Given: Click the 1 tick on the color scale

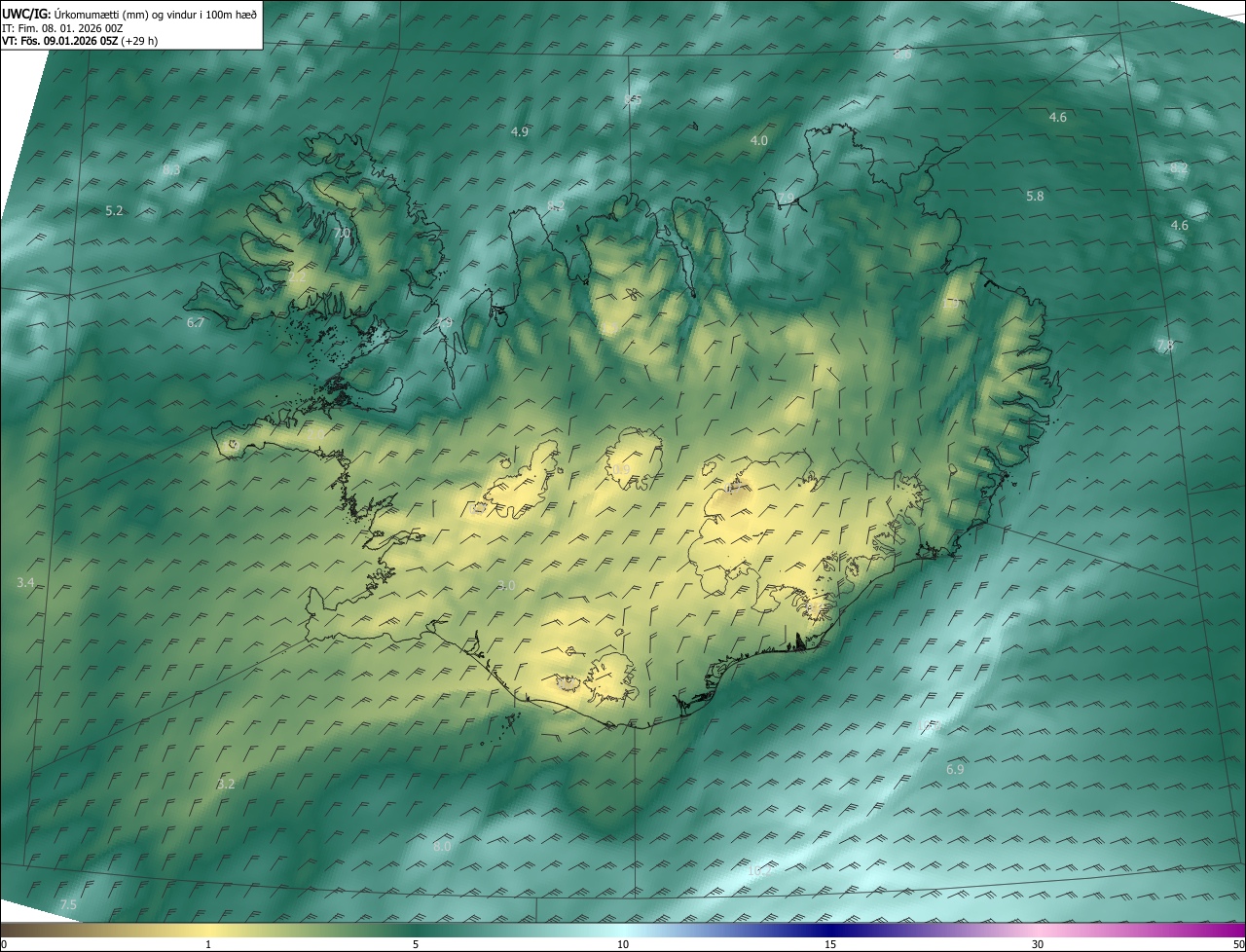Looking at the screenshot, I should pos(208,944).
